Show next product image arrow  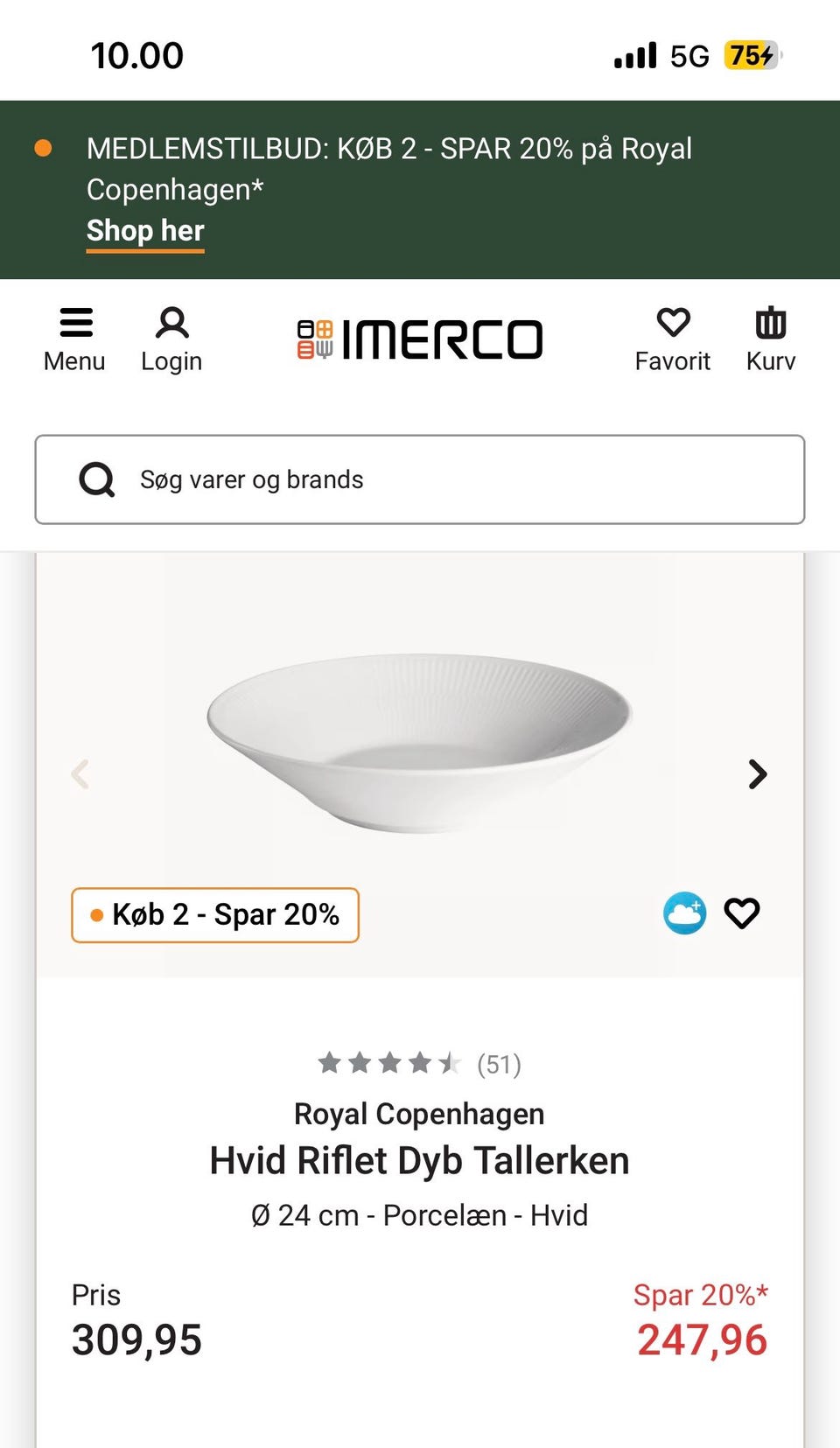tap(758, 773)
